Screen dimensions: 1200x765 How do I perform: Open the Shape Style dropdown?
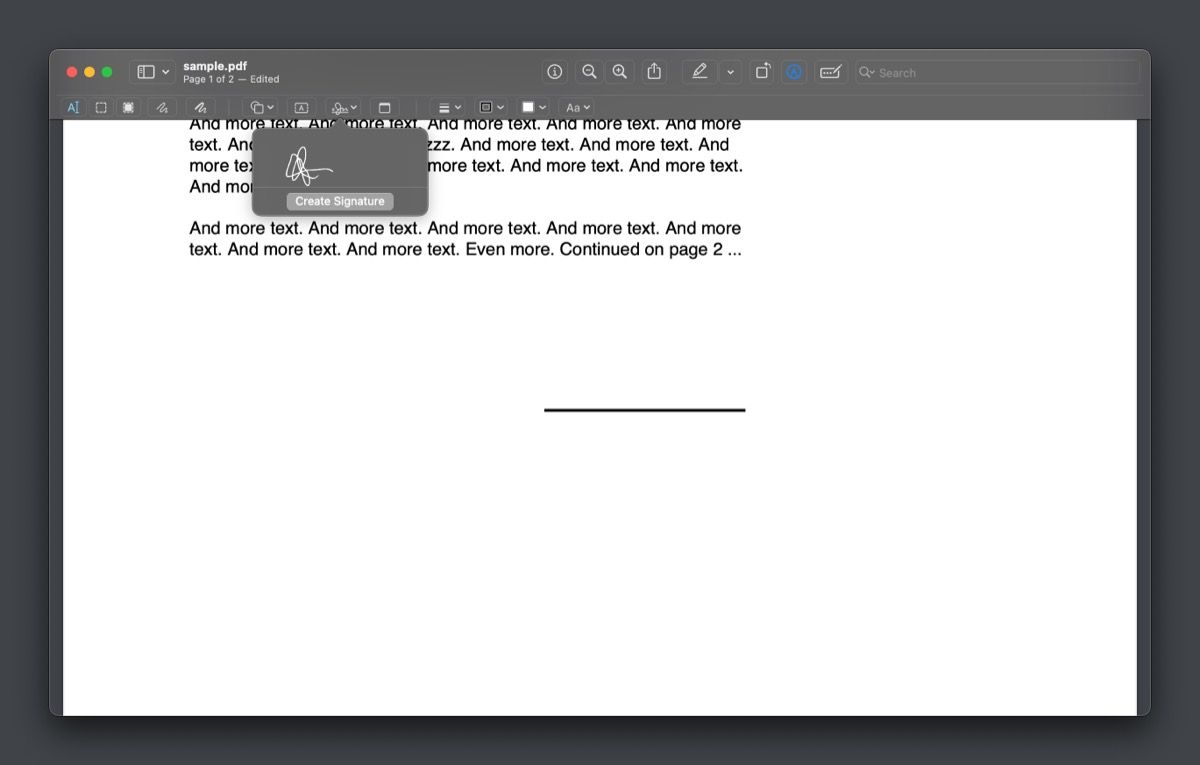448,107
